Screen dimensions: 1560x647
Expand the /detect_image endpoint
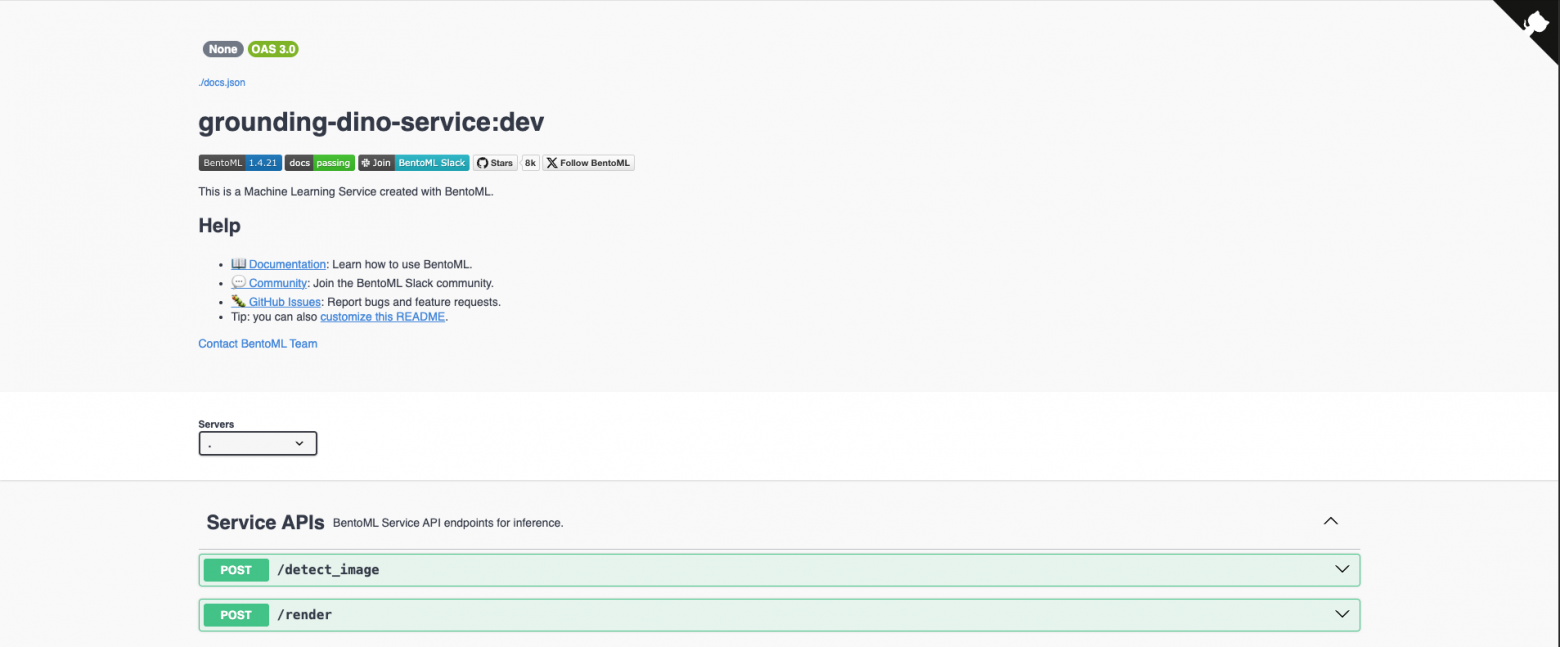coord(1341,569)
